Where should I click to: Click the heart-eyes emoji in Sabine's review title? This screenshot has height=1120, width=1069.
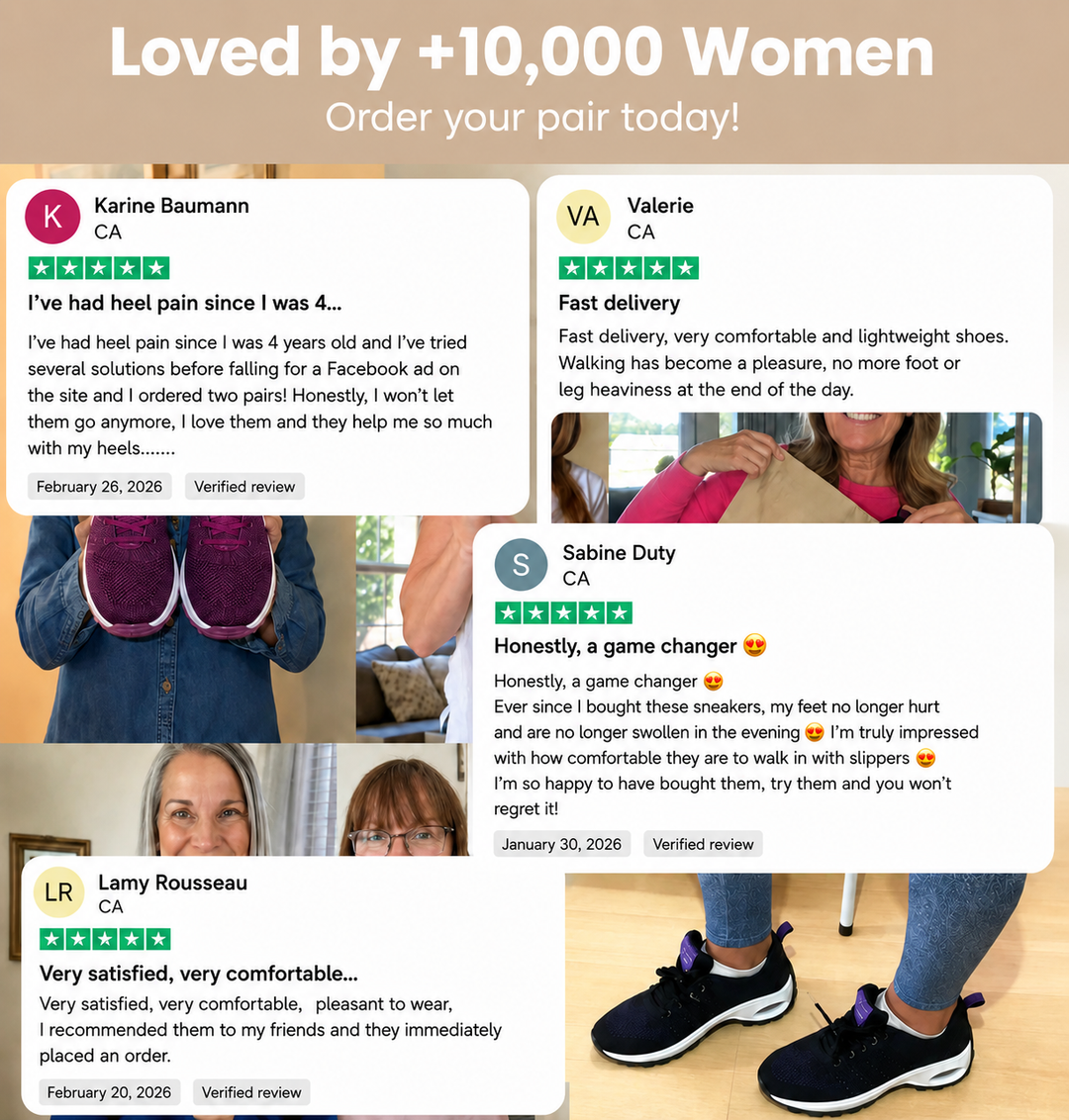754,646
